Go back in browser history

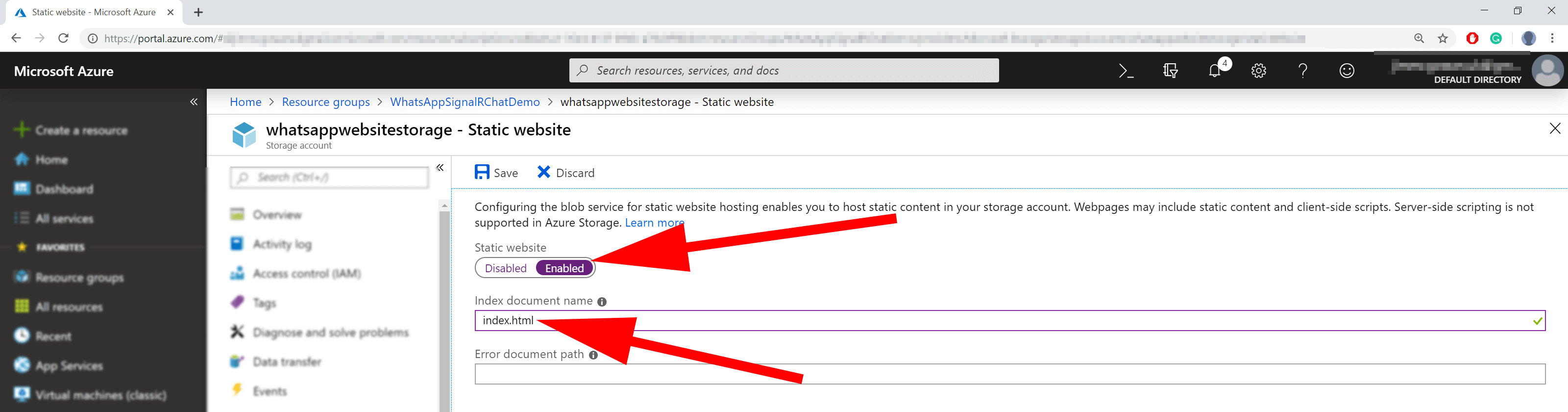[17, 38]
